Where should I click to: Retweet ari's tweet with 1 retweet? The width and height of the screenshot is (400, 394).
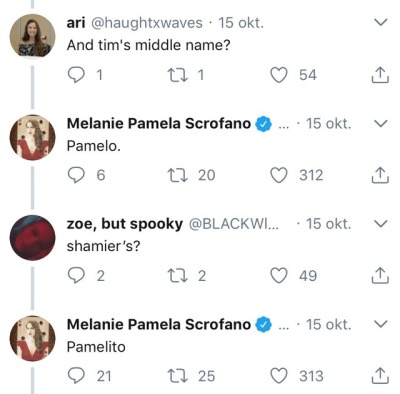tap(177, 75)
